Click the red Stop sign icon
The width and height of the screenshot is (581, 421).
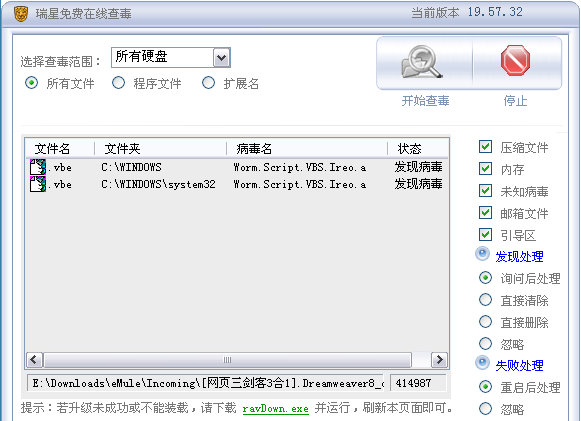515,61
